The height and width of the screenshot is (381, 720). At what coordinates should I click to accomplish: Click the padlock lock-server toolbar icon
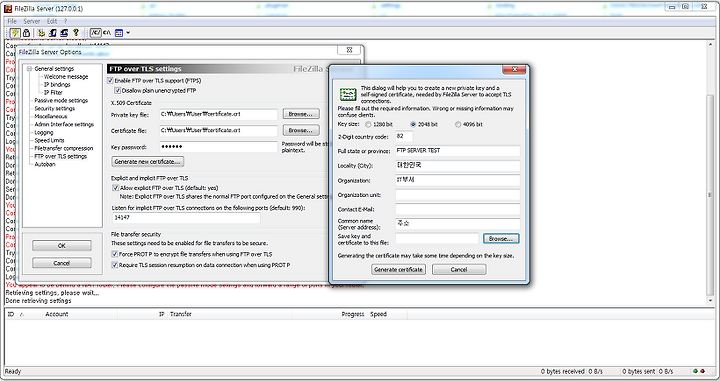(x=27, y=33)
